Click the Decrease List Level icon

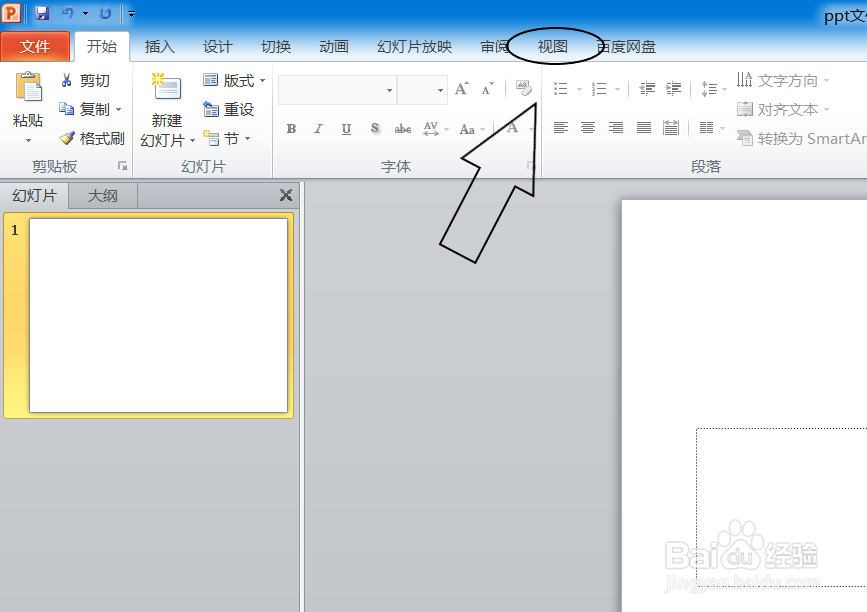(646, 88)
